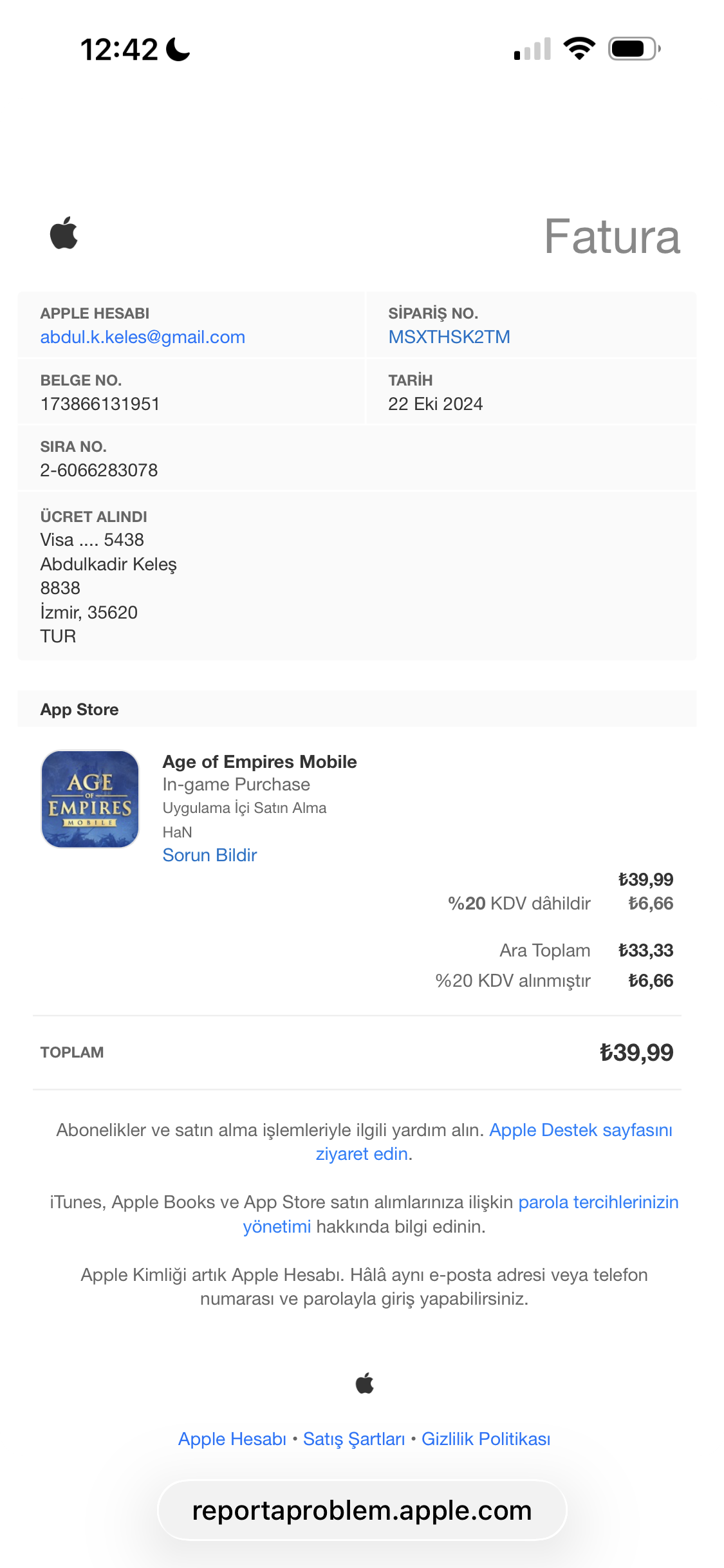Image resolution: width=724 pixels, height=1568 pixels.
Task: Click the Sorun Bildir link
Action: [210, 855]
